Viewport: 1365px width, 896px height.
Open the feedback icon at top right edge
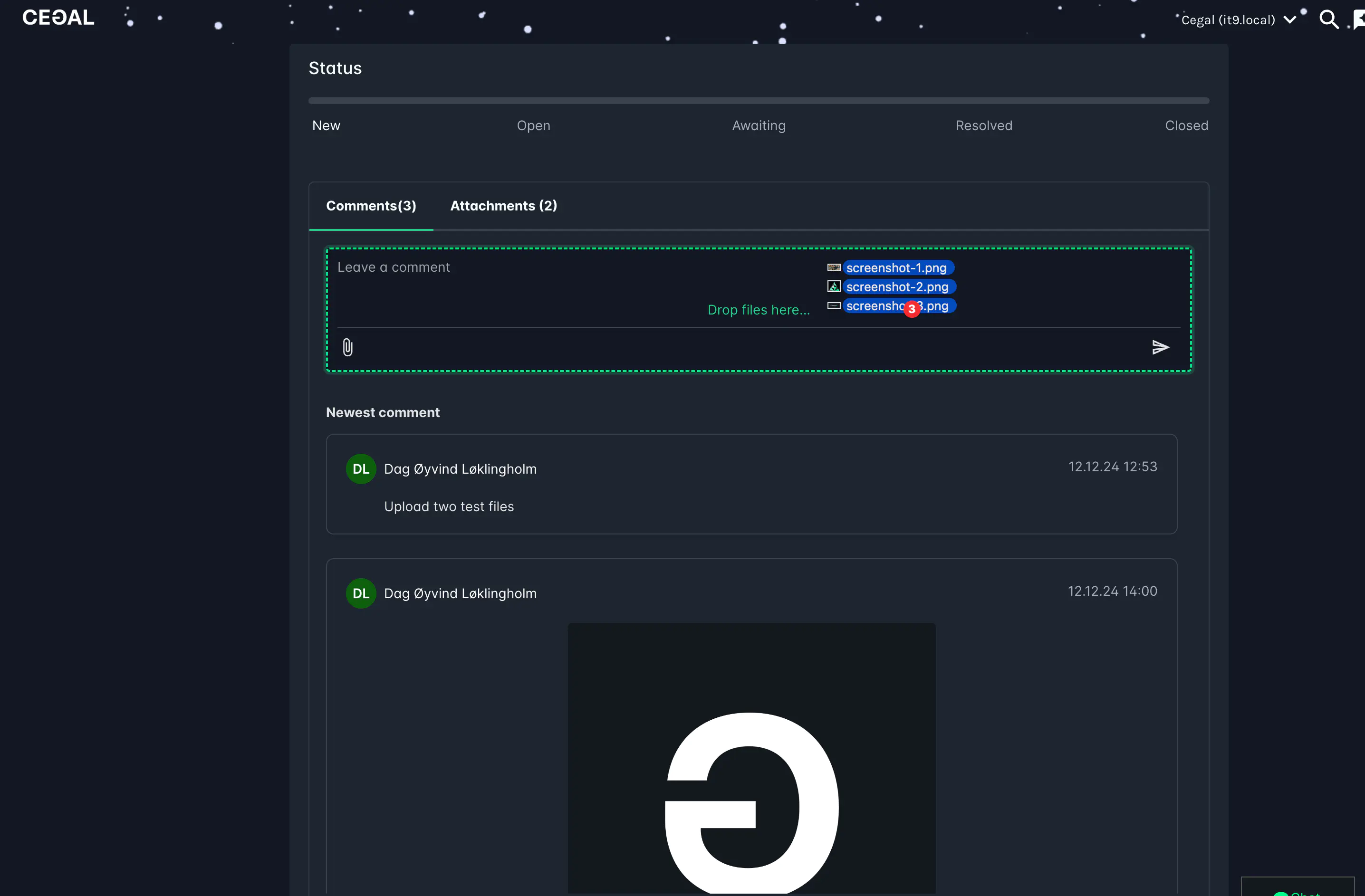point(1359,19)
